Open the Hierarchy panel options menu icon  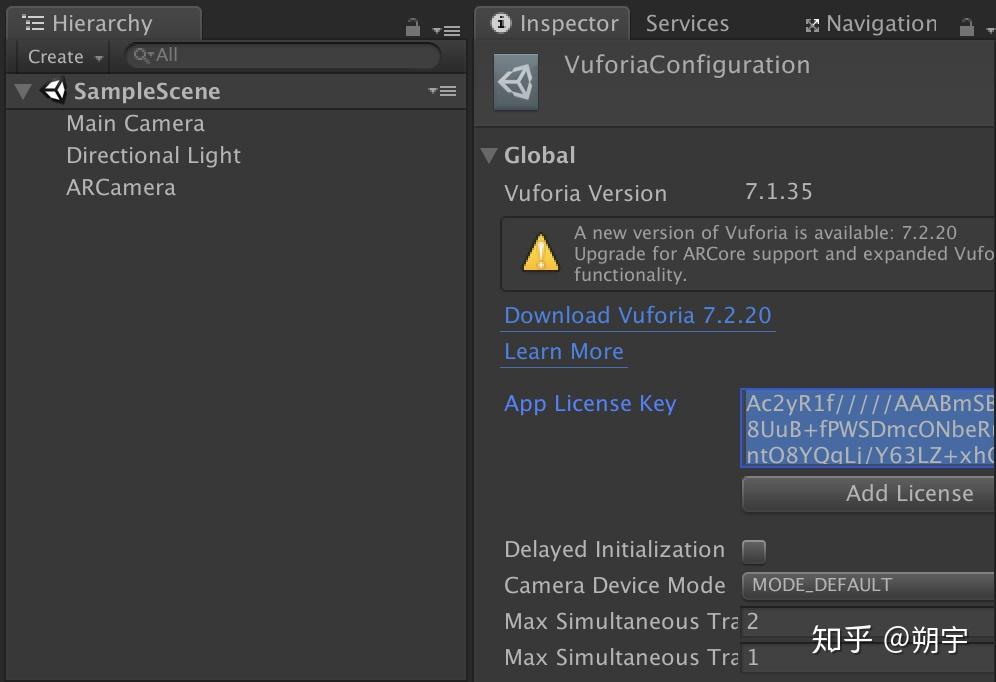tap(446, 30)
